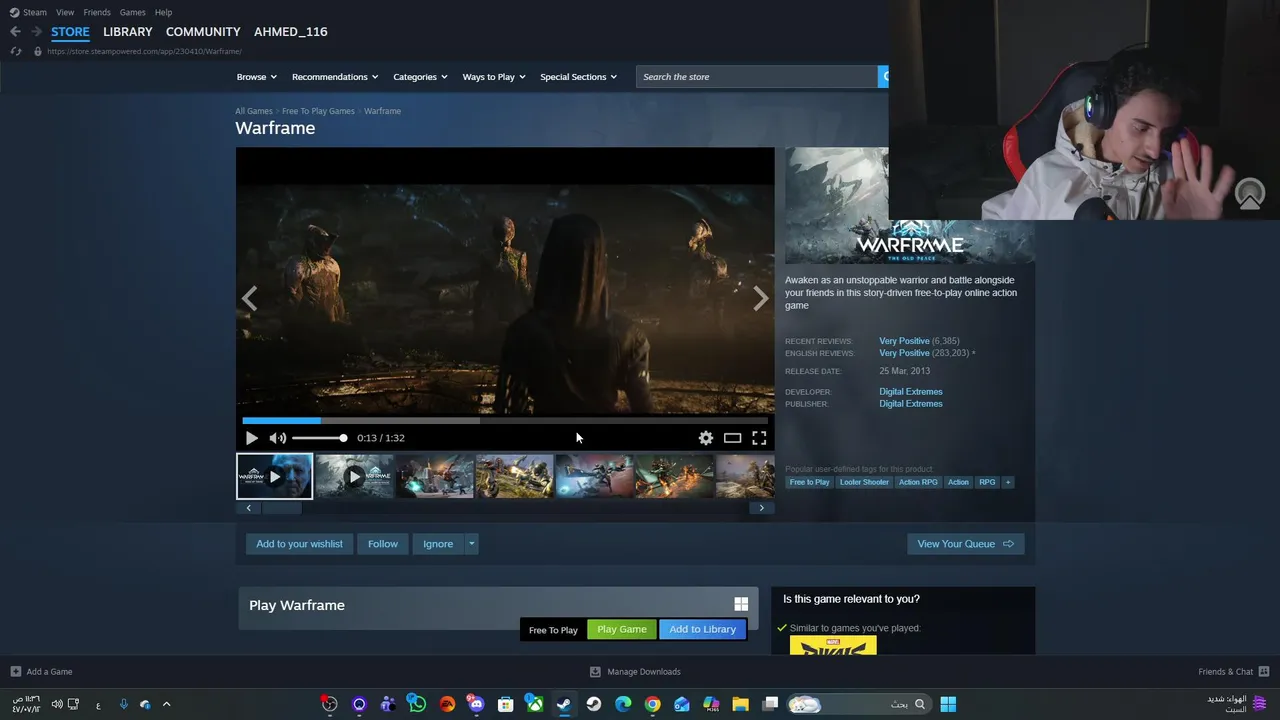The image size is (1280, 720).
Task: Go back with the Steam back arrow
Action: (15, 32)
